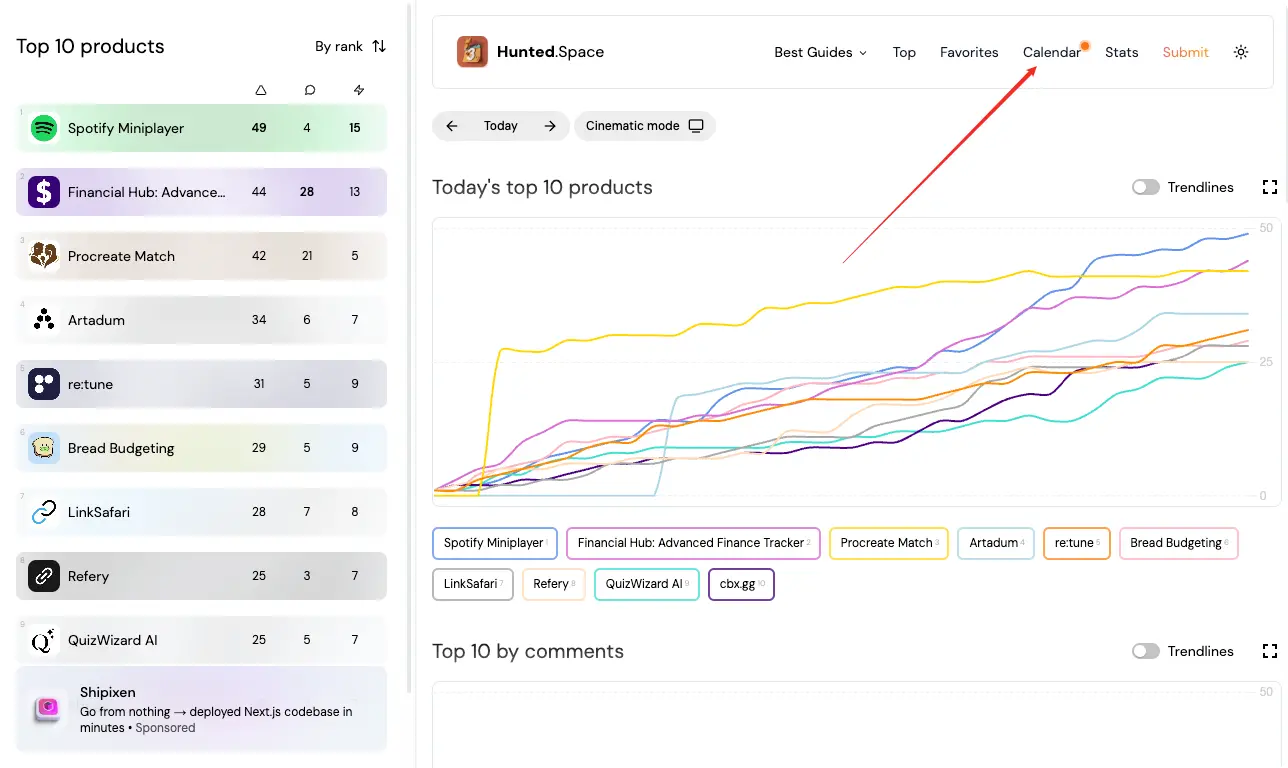This screenshot has height=768, width=1288.
Task: Open the Calendar page
Action: pyautogui.click(x=1051, y=52)
